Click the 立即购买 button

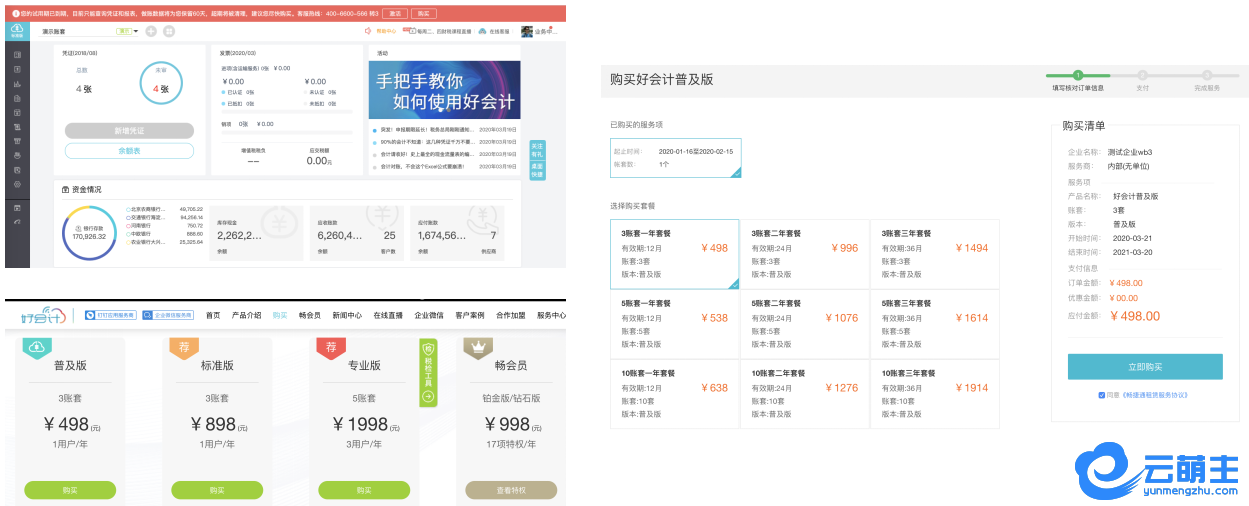[x=1144, y=367]
